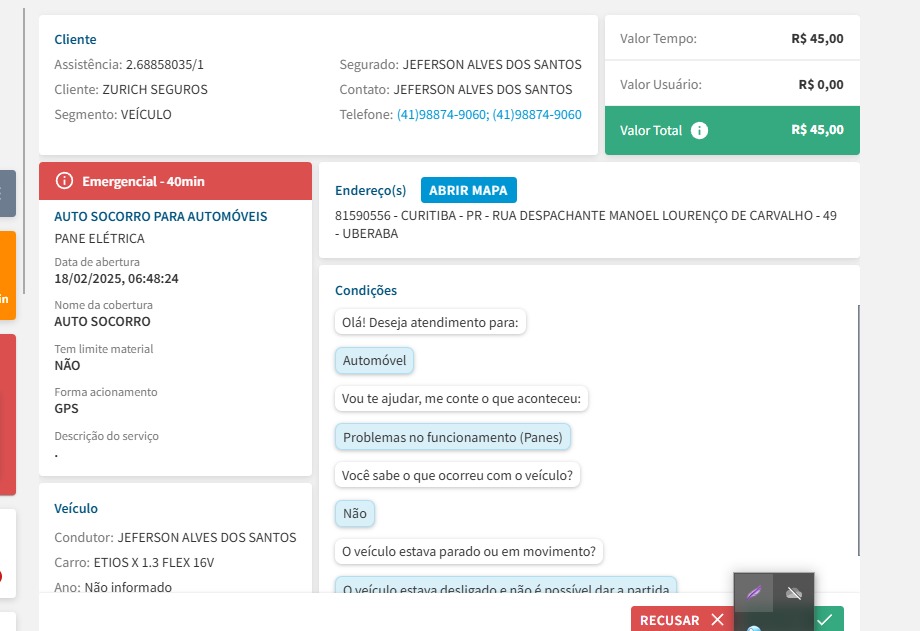Image resolution: width=920 pixels, height=631 pixels.
Task: Click the Emergencial alert info icon
Action: pos(65,181)
